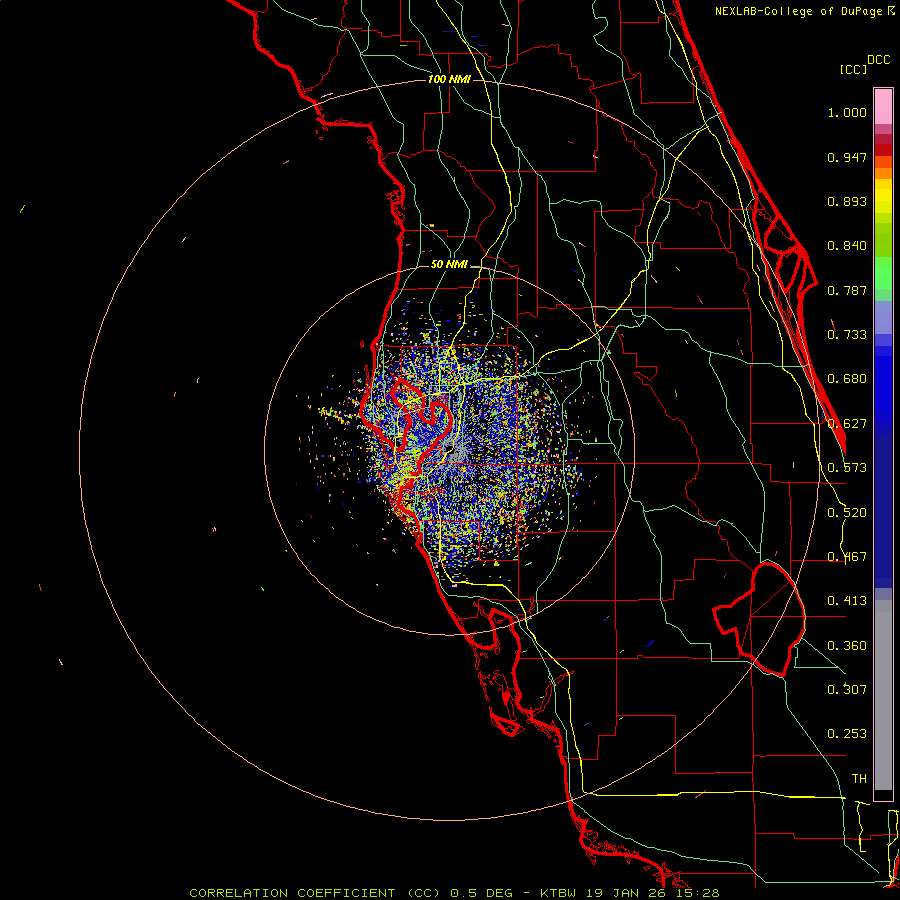
Task: Pick the bright green segment of the color bar
Action: tap(883, 273)
